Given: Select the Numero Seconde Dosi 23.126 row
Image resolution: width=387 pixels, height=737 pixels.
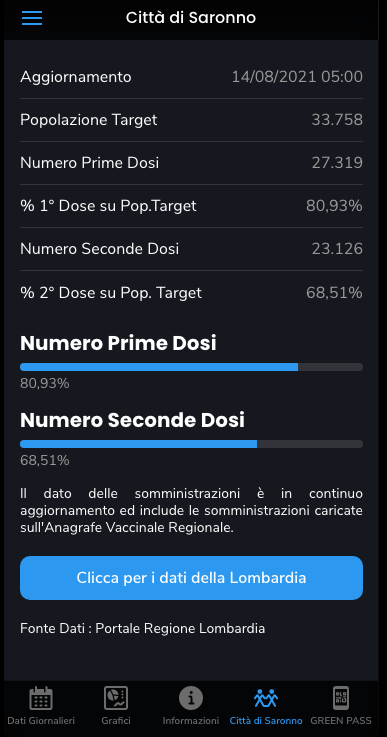Looking at the screenshot, I should 191,249.
